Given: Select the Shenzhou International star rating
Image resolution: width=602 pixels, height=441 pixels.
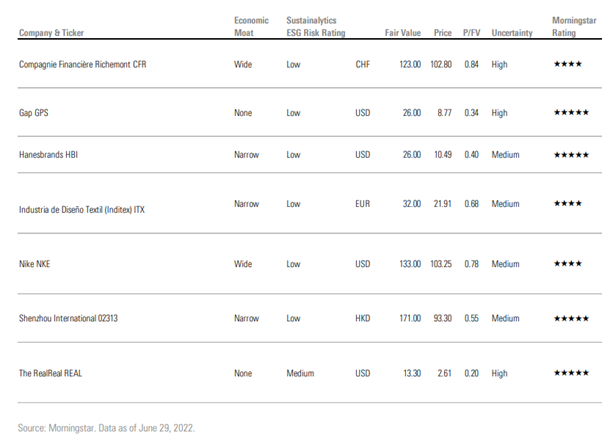Looking at the screenshot, I should (571, 318).
